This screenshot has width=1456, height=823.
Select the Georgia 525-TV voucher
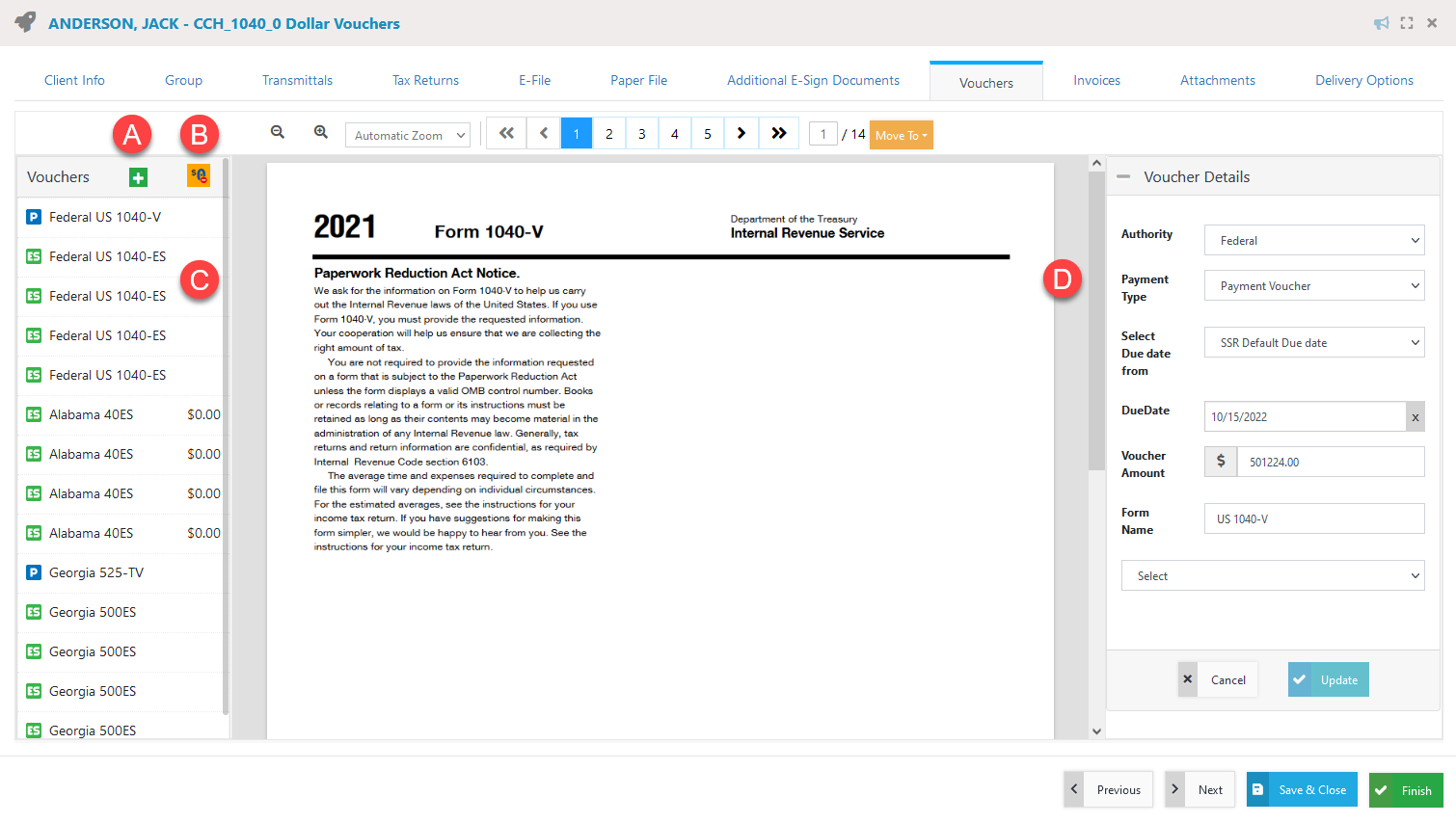pos(96,572)
